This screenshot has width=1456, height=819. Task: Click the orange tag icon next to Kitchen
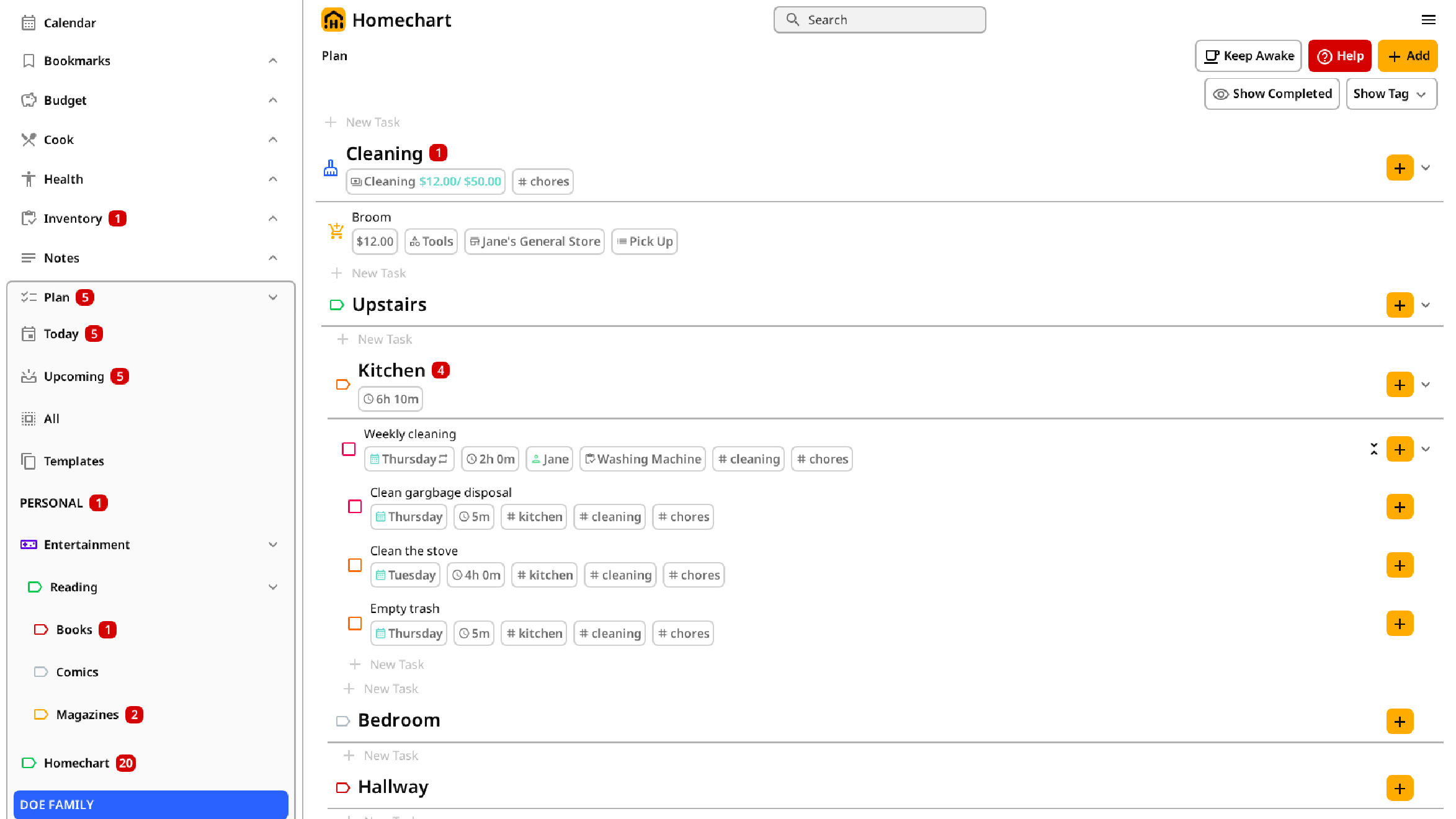click(342, 385)
